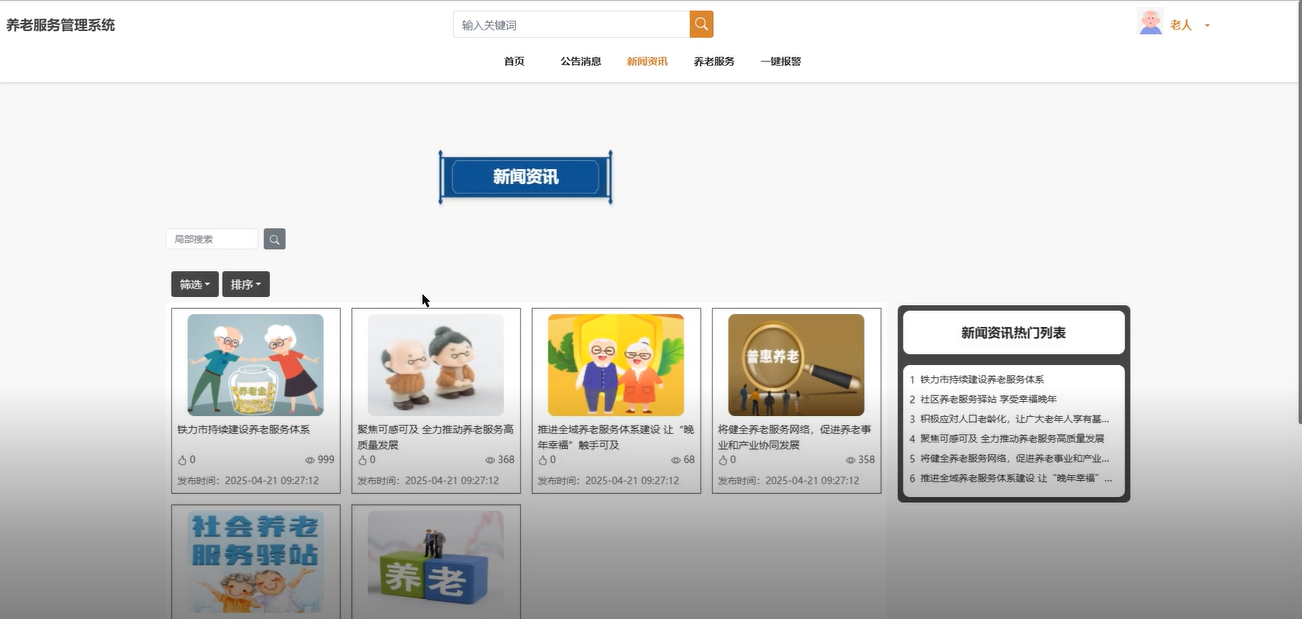Click eye view-count icon beside 999
Image resolution: width=1302 pixels, height=619 pixels.
coord(310,460)
